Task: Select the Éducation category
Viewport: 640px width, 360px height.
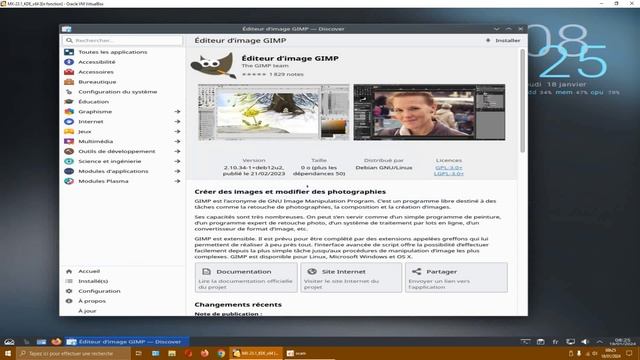Action: click(122, 102)
